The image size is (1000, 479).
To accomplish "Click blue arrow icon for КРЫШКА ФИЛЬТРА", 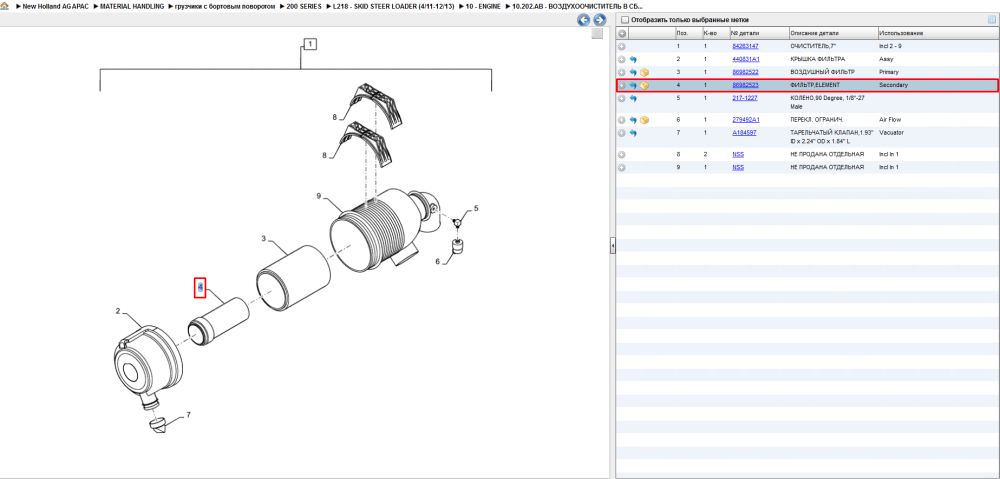I will point(633,59).
